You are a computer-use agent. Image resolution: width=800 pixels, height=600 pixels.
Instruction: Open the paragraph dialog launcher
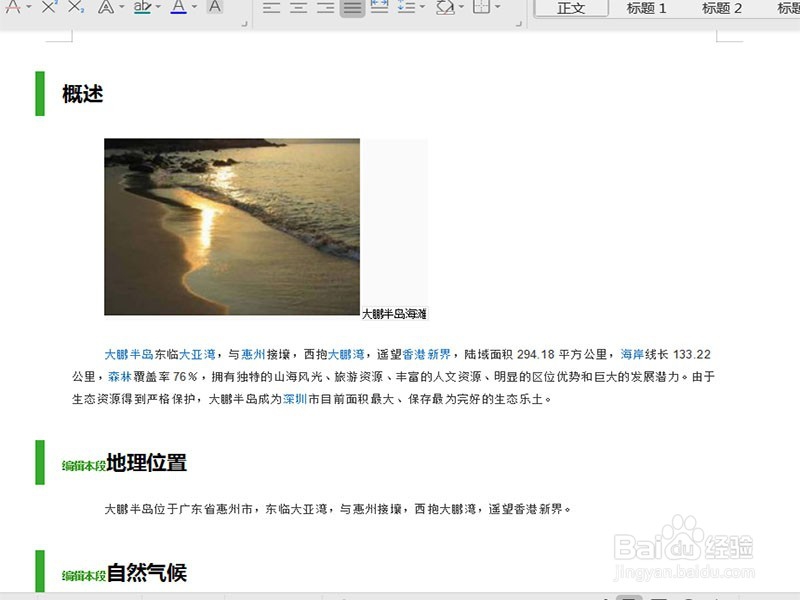click(x=519, y=23)
